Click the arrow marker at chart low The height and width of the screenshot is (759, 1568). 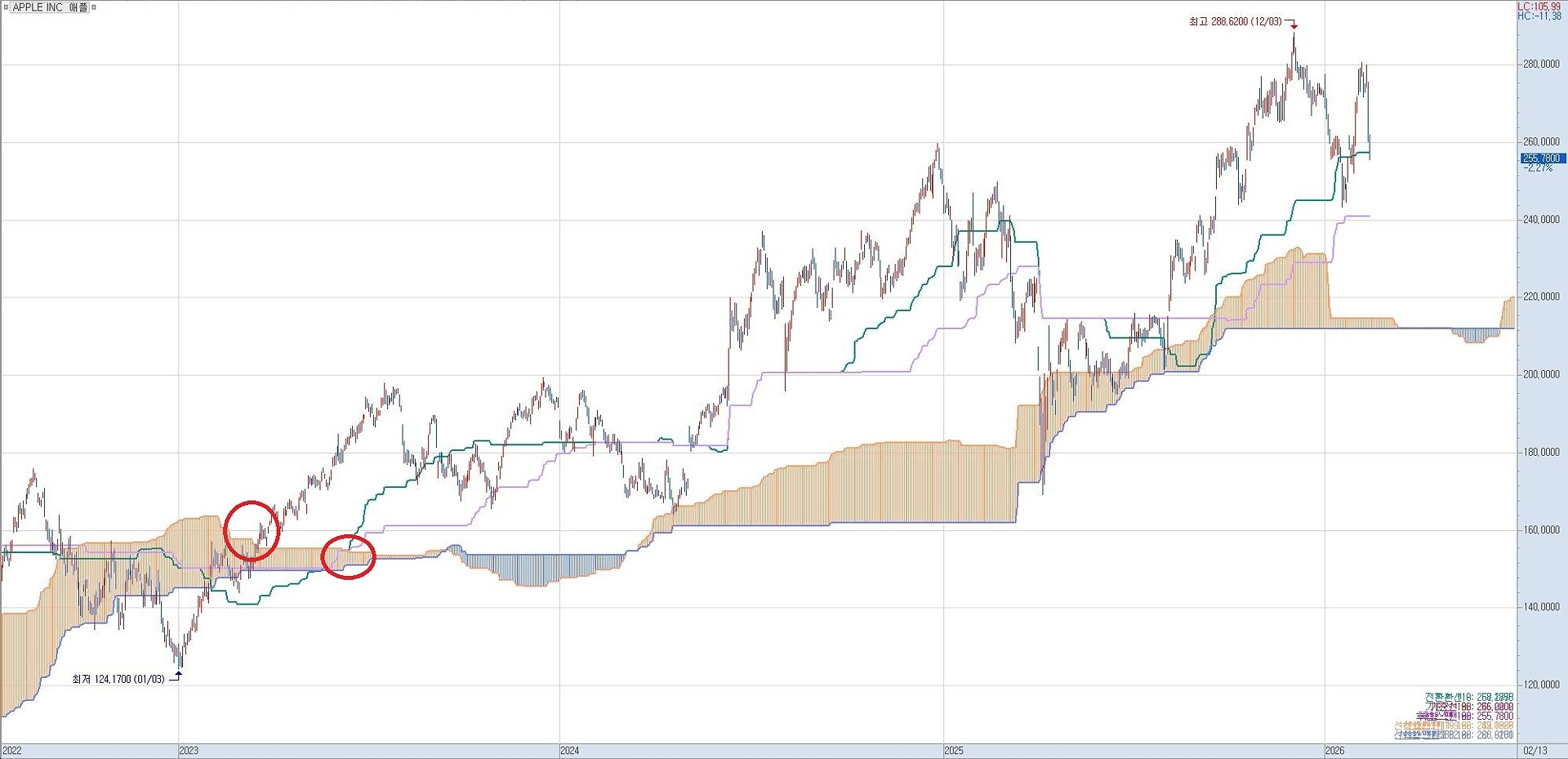[179, 674]
